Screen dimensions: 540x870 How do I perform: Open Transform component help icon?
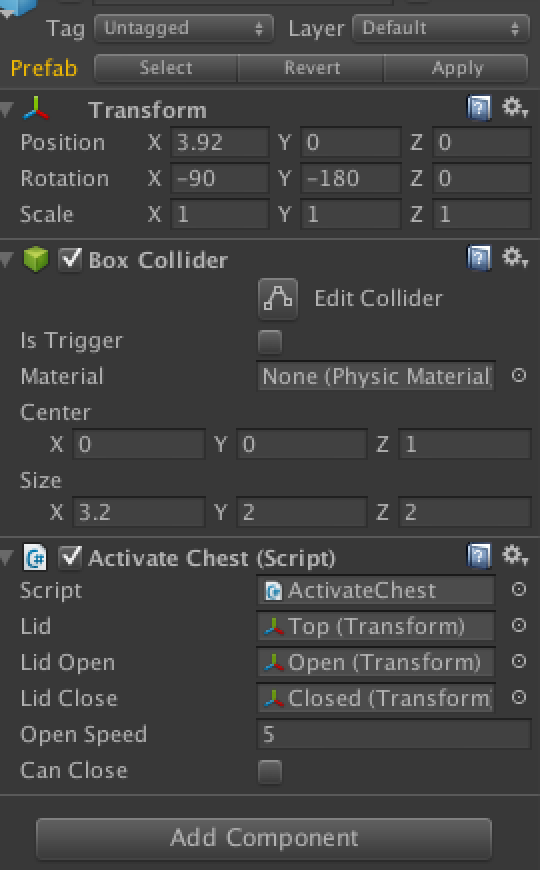point(479,108)
